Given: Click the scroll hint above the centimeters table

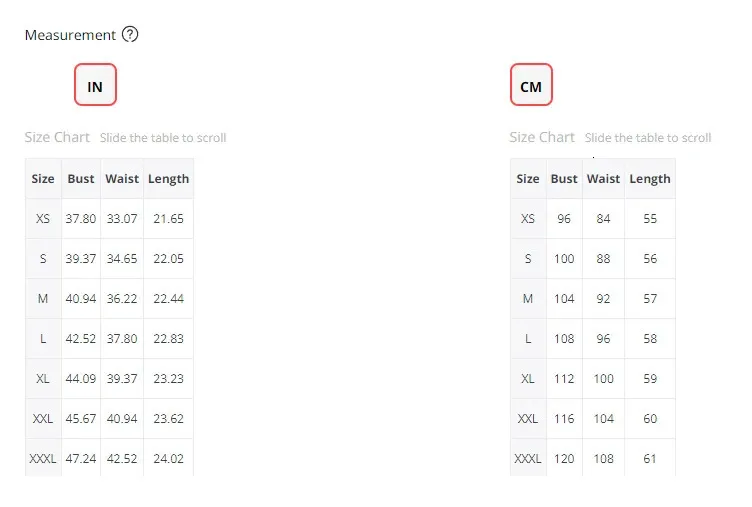Looking at the screenshot, I should click(x=647, y=138).
